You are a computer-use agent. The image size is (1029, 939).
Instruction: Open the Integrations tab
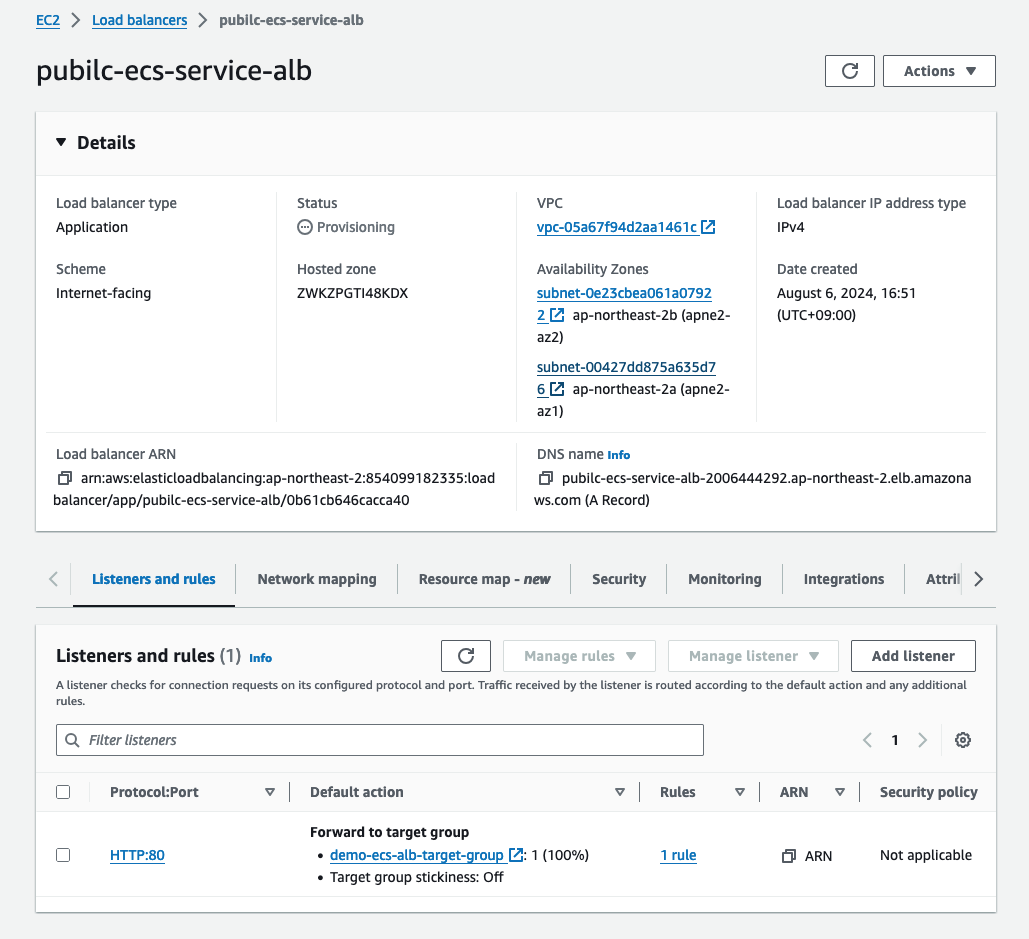[844, 579]
